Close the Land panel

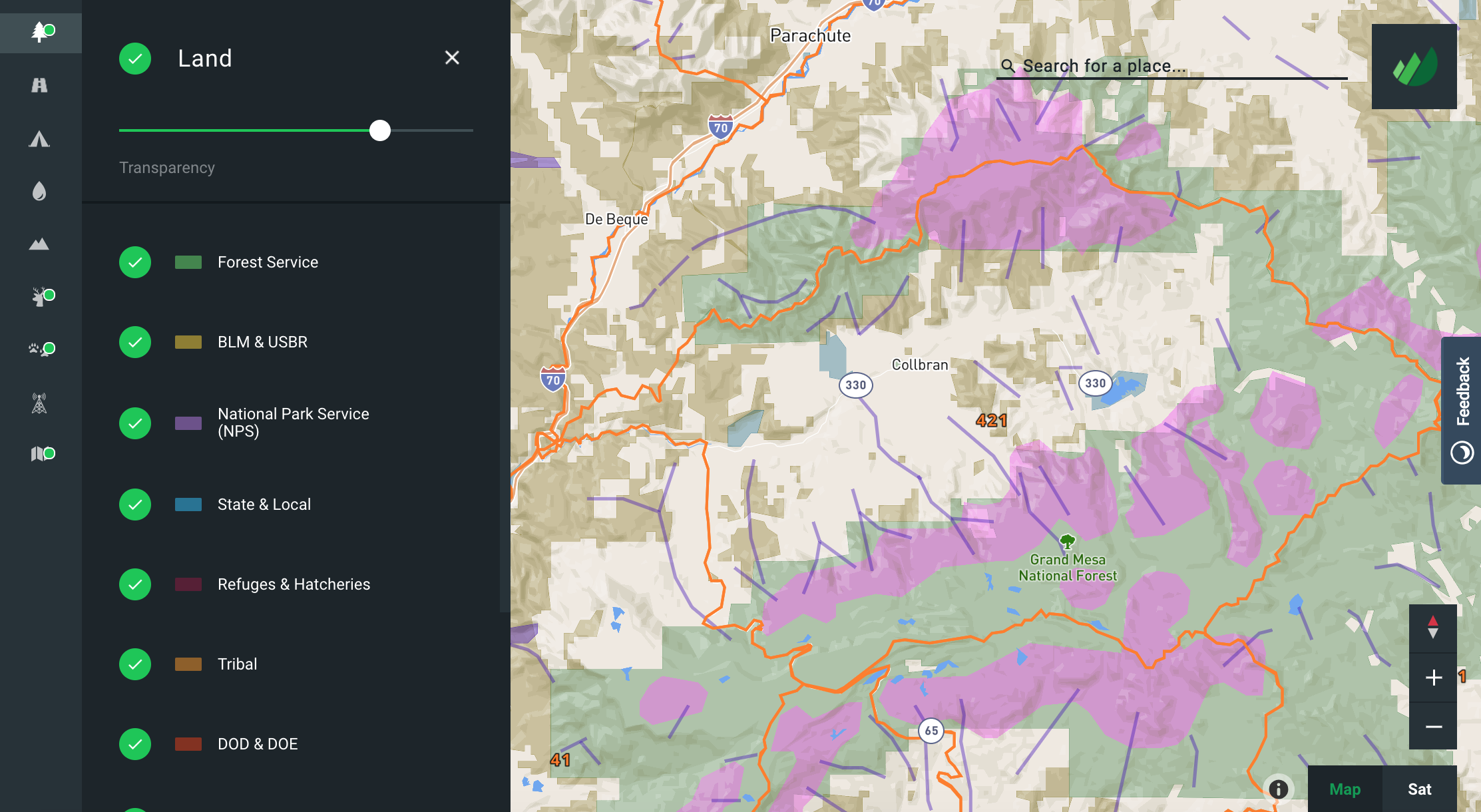coord(452,58)
